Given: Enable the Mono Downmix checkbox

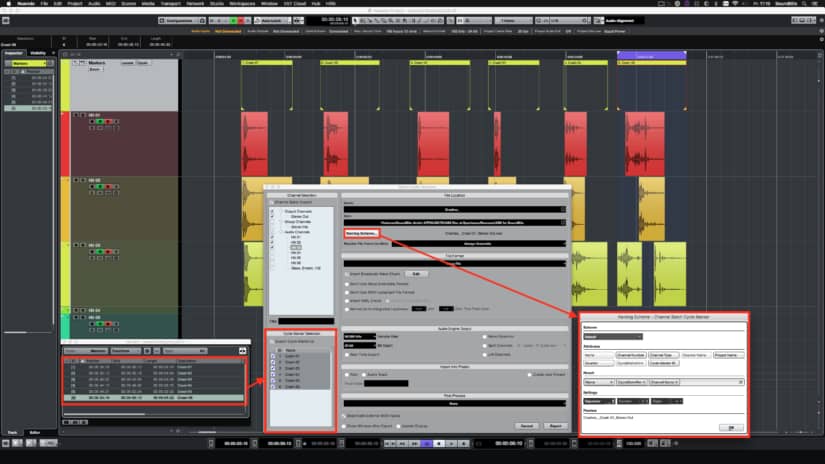Looking at the screenshot, I should 485,337.
